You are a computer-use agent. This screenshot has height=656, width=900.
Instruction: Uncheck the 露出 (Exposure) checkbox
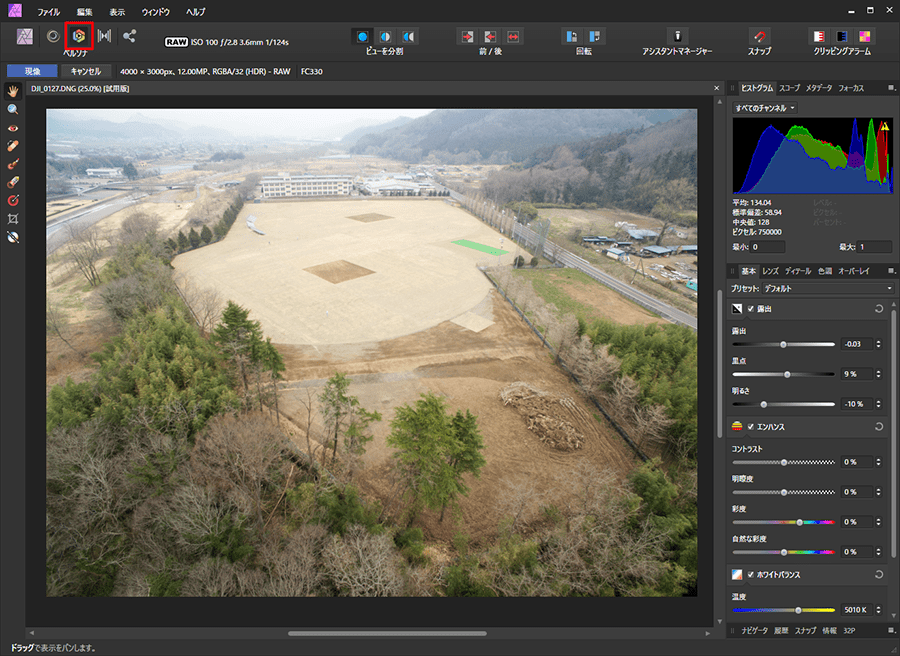tap(751, 309)
